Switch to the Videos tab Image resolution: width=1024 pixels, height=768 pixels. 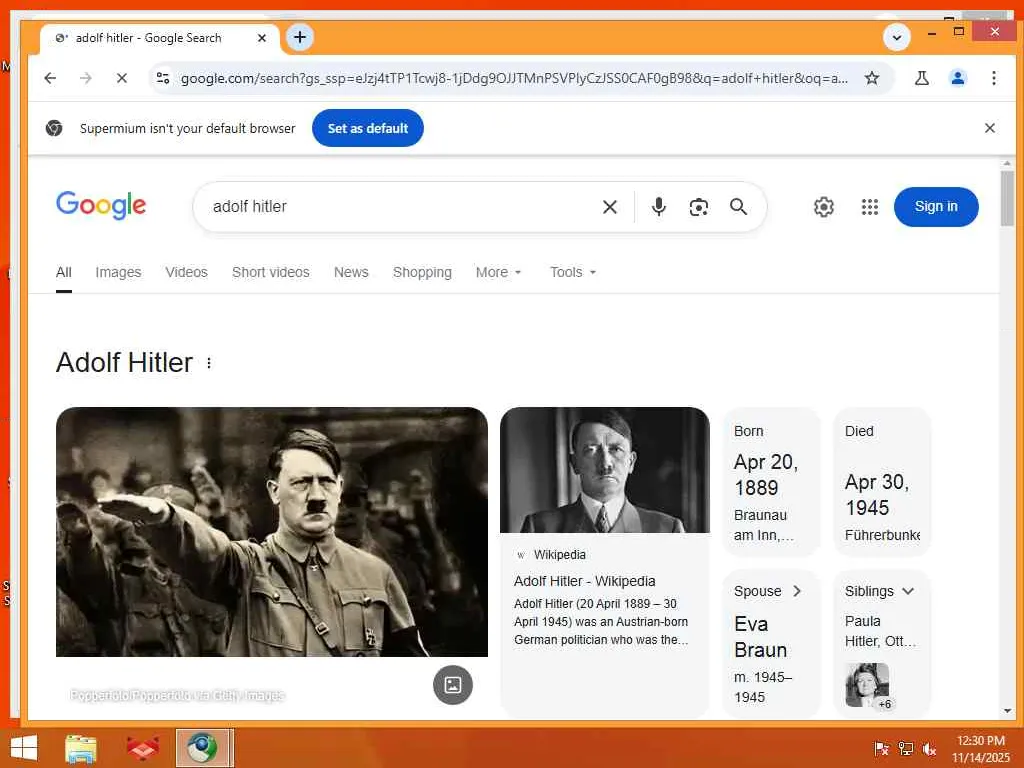pos(186,272)
